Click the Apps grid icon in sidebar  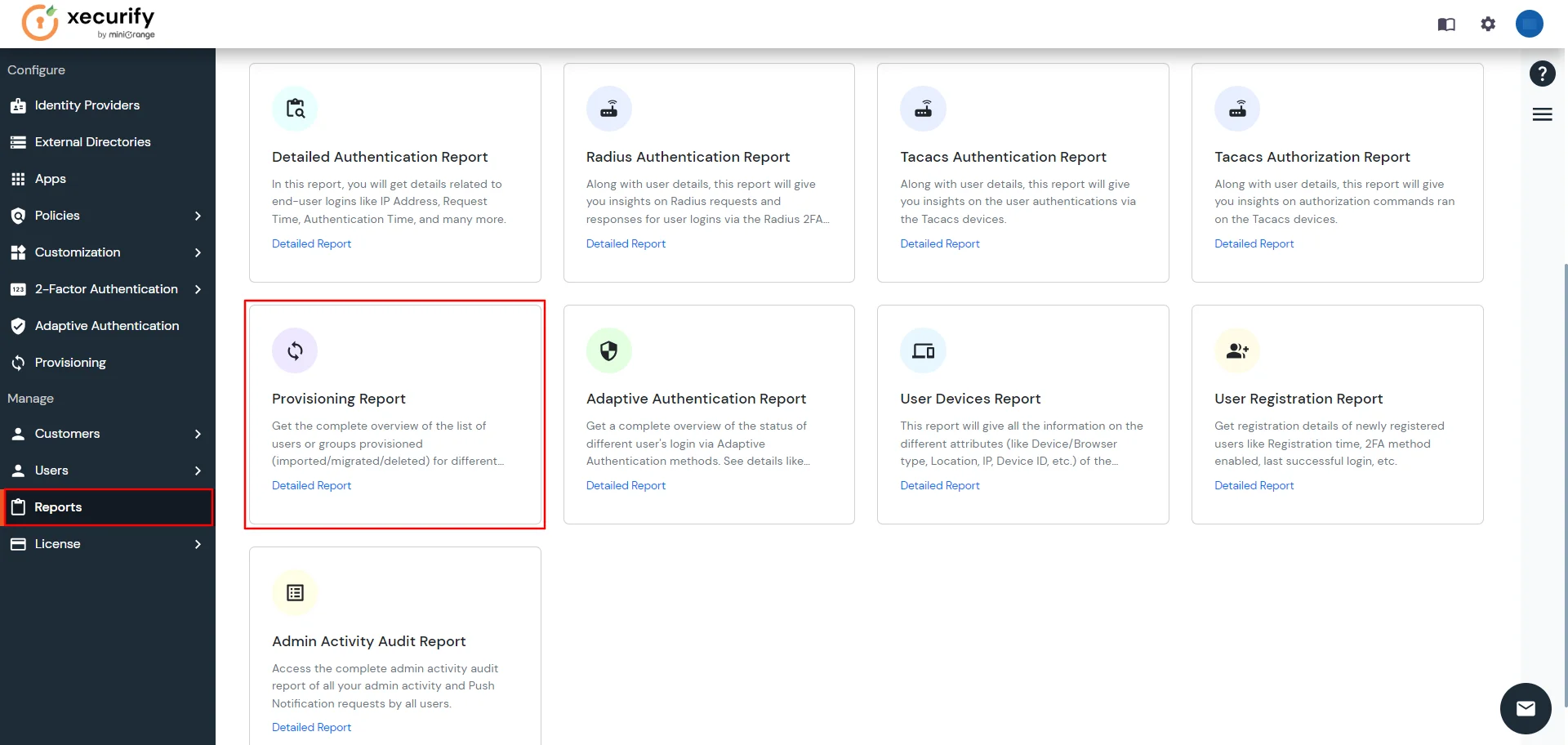coord(18,179)
